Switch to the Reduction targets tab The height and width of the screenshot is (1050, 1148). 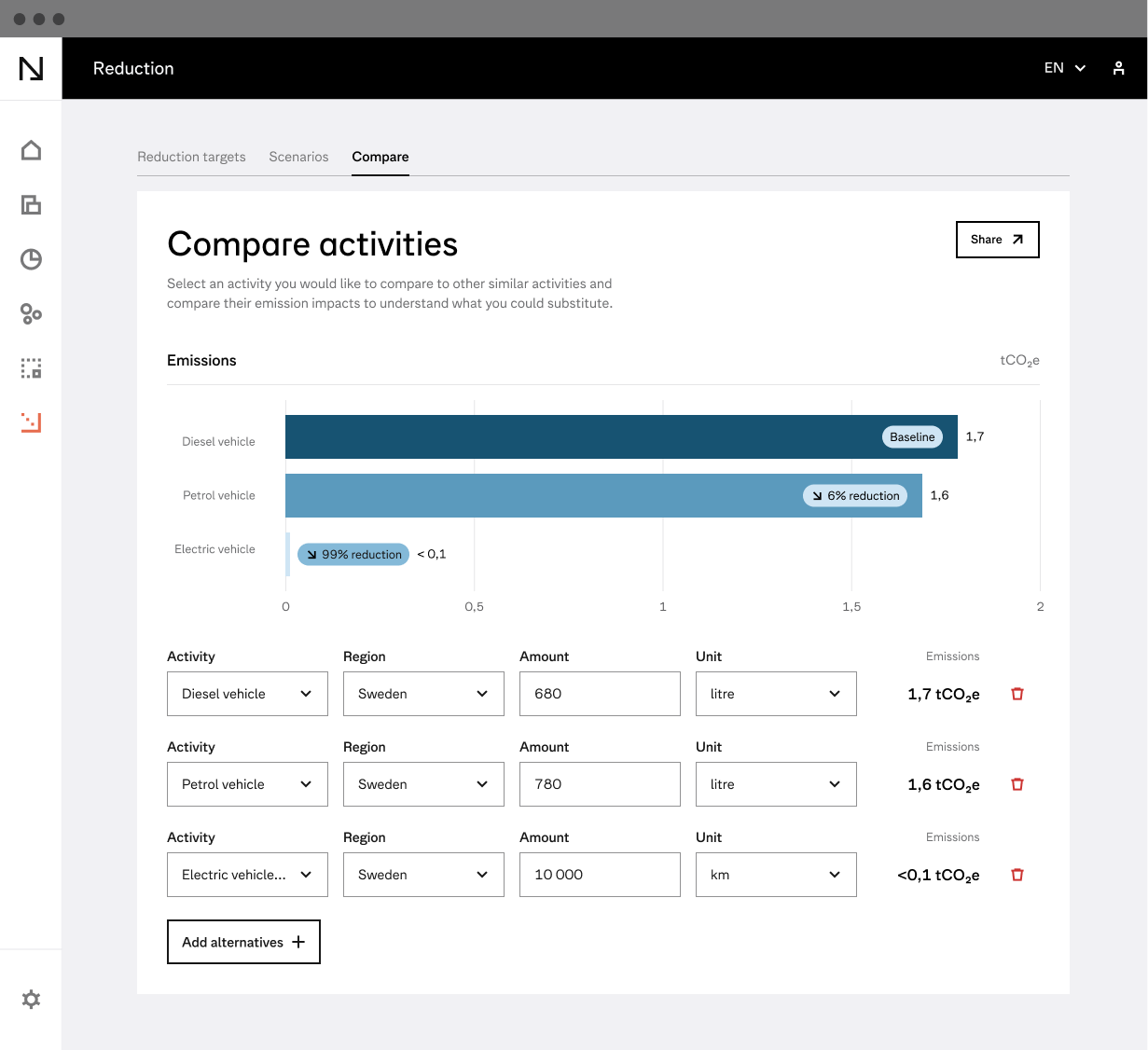tap(191, 157)
